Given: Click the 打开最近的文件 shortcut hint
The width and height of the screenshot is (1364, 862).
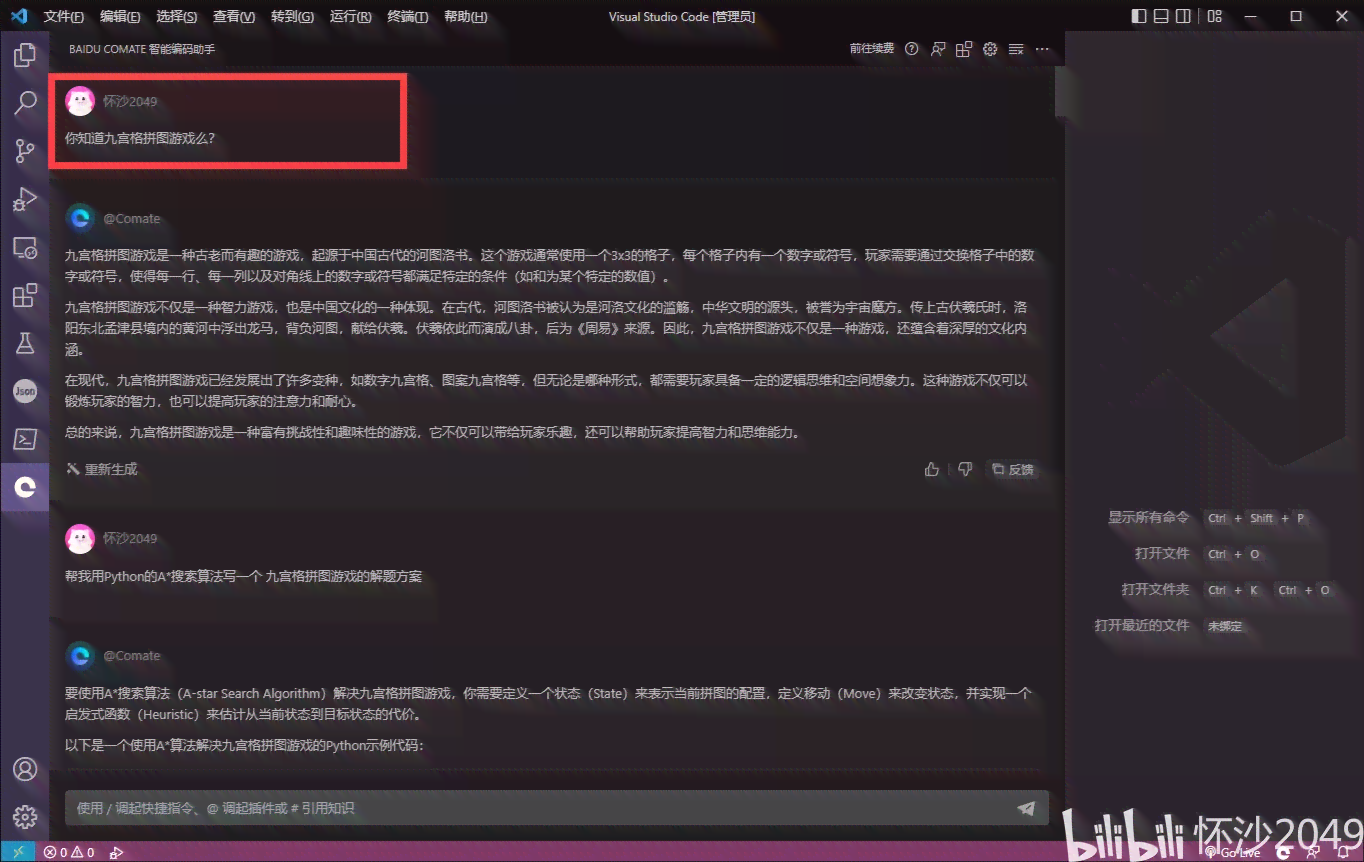Looking at the screenshot, I should tap(1142, 625).
